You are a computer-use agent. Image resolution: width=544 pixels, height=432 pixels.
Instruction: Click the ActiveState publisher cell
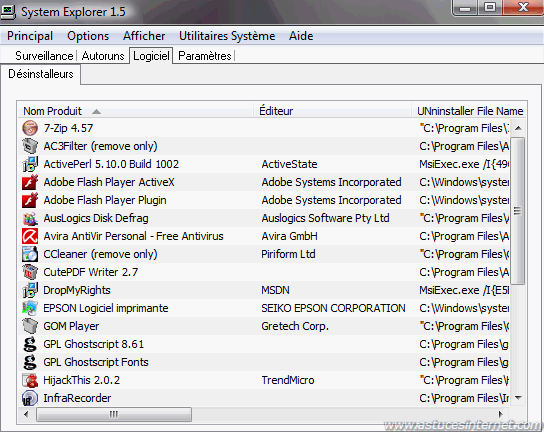(289, 164)
